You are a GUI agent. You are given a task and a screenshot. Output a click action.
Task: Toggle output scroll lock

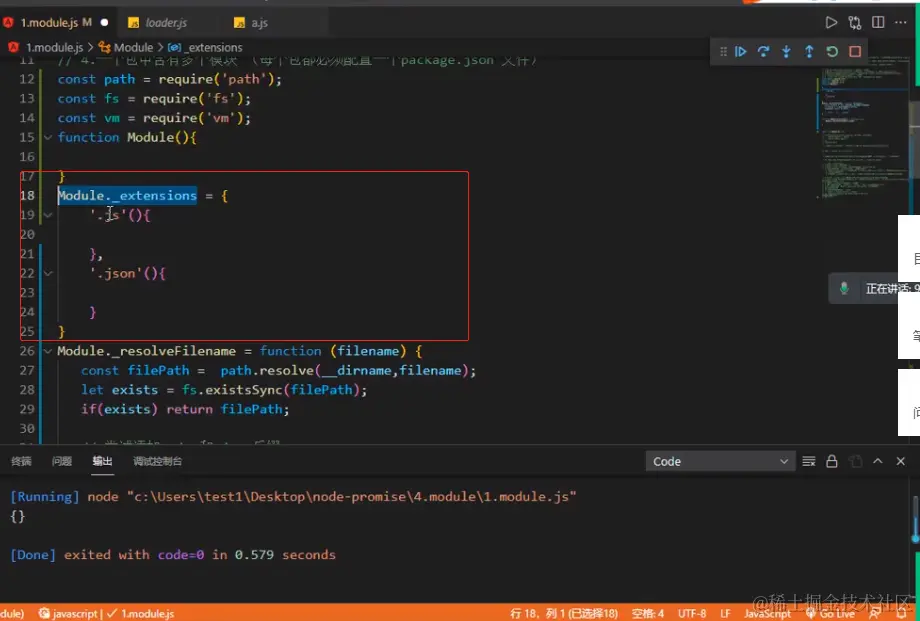point(831,461)
